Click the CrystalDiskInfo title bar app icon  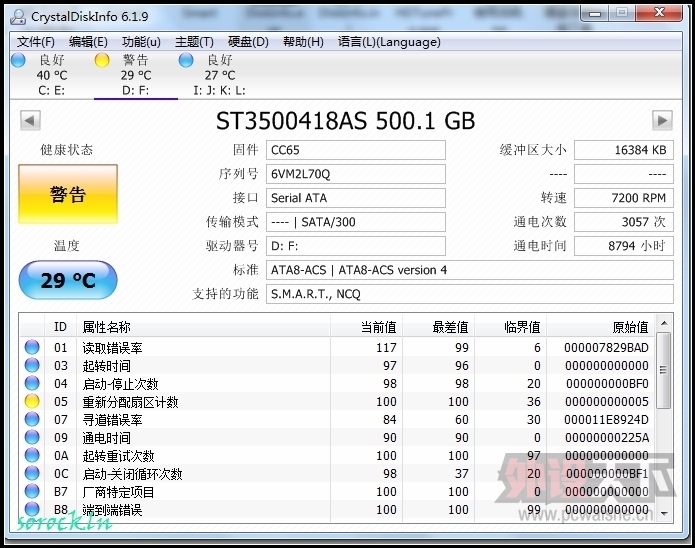pyautogui.click(x=18, y=17)
